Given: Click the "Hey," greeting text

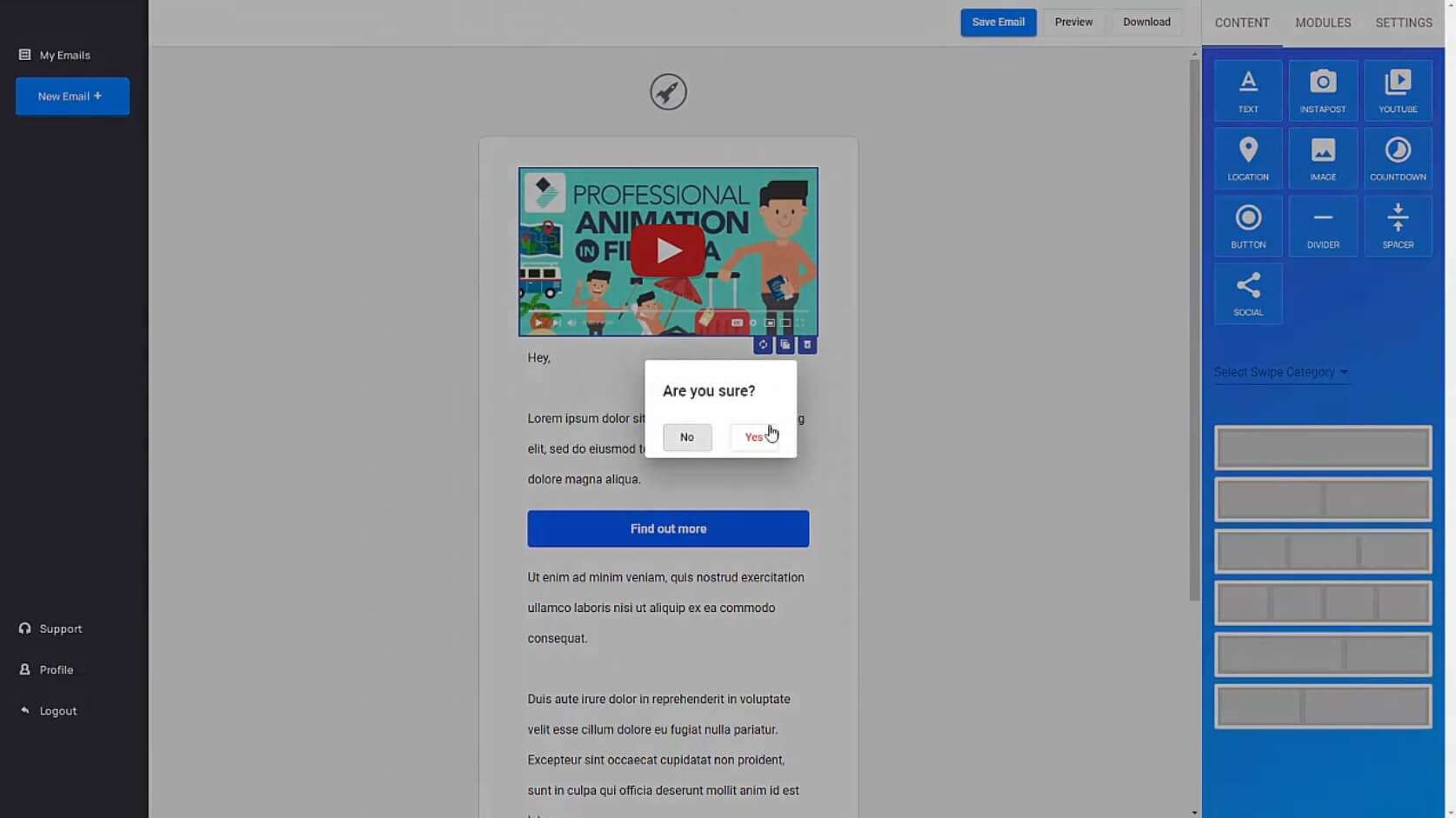Looking at the screenshot, I should coord(539,357).
